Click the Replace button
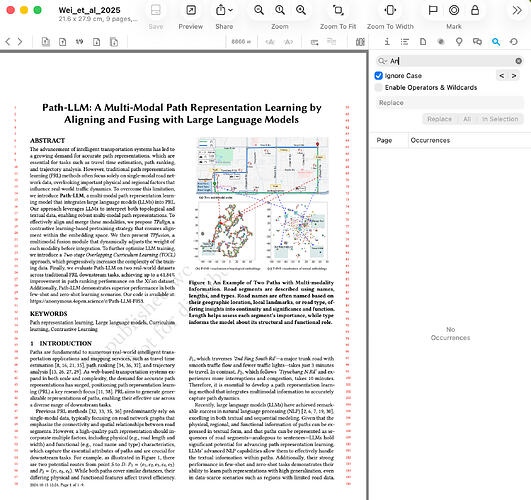 coord(439,119)
